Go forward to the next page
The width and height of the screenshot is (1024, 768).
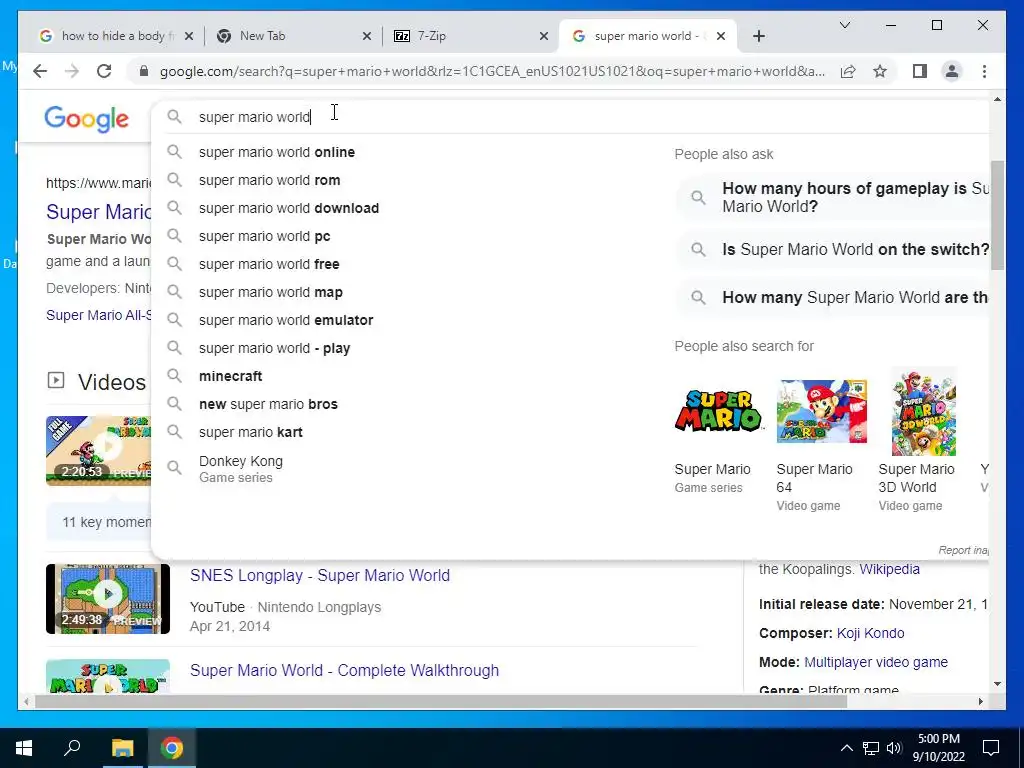click(x=72, y=71)
